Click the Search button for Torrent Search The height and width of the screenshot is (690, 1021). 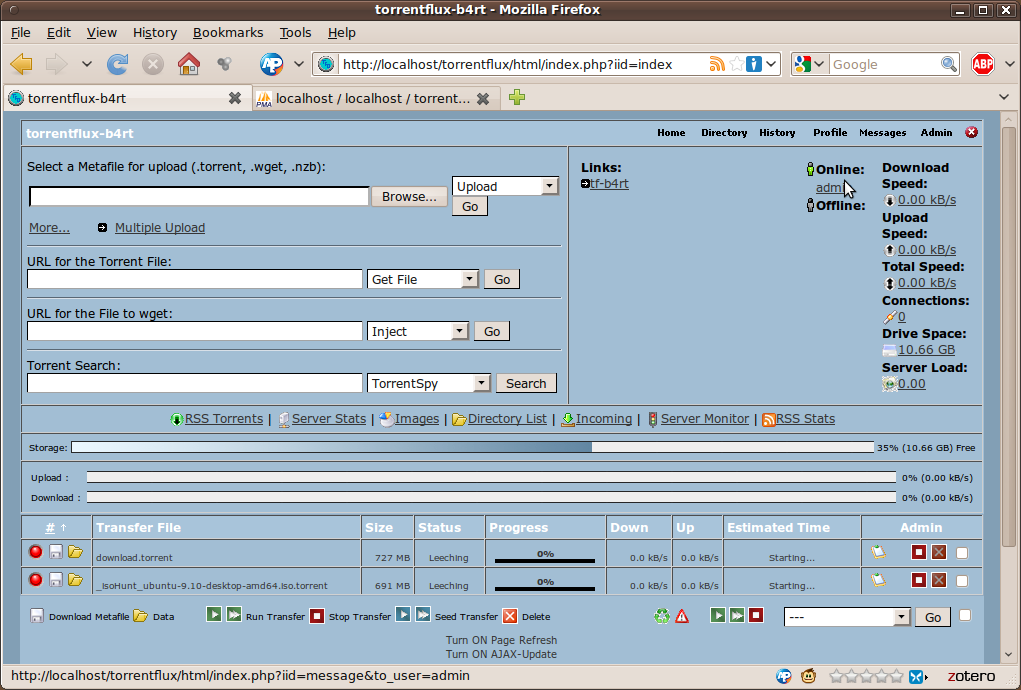click(x=526, y=383)
